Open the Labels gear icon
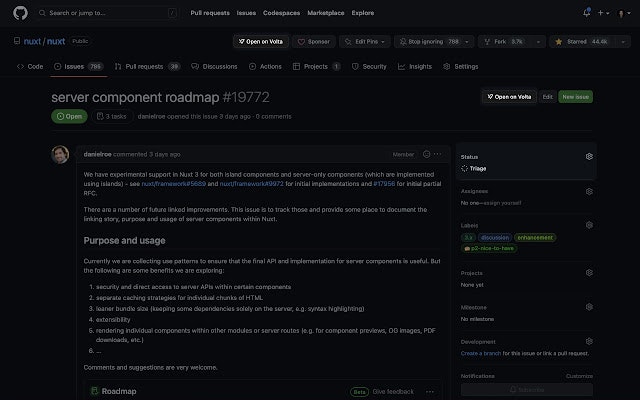This screenshot has height=400, width=640. 589,225
